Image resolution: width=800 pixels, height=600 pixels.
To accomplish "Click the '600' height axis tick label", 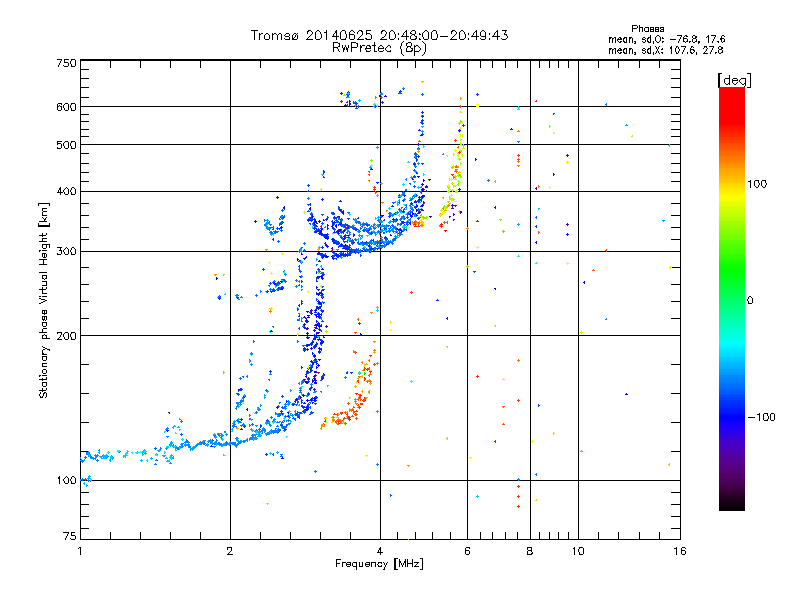I will [66, 107].
